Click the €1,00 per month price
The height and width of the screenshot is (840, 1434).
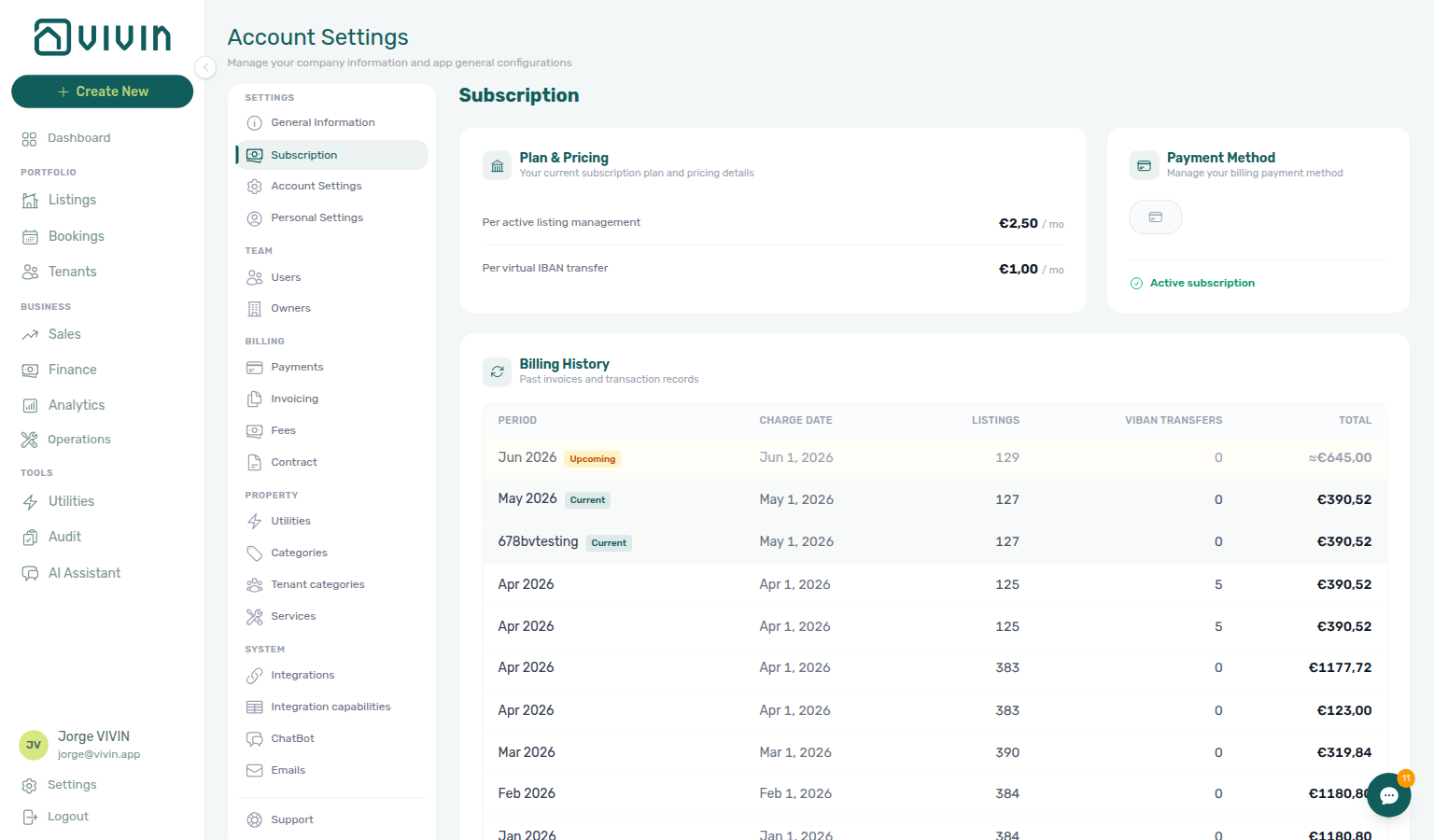click(1031, 270)
